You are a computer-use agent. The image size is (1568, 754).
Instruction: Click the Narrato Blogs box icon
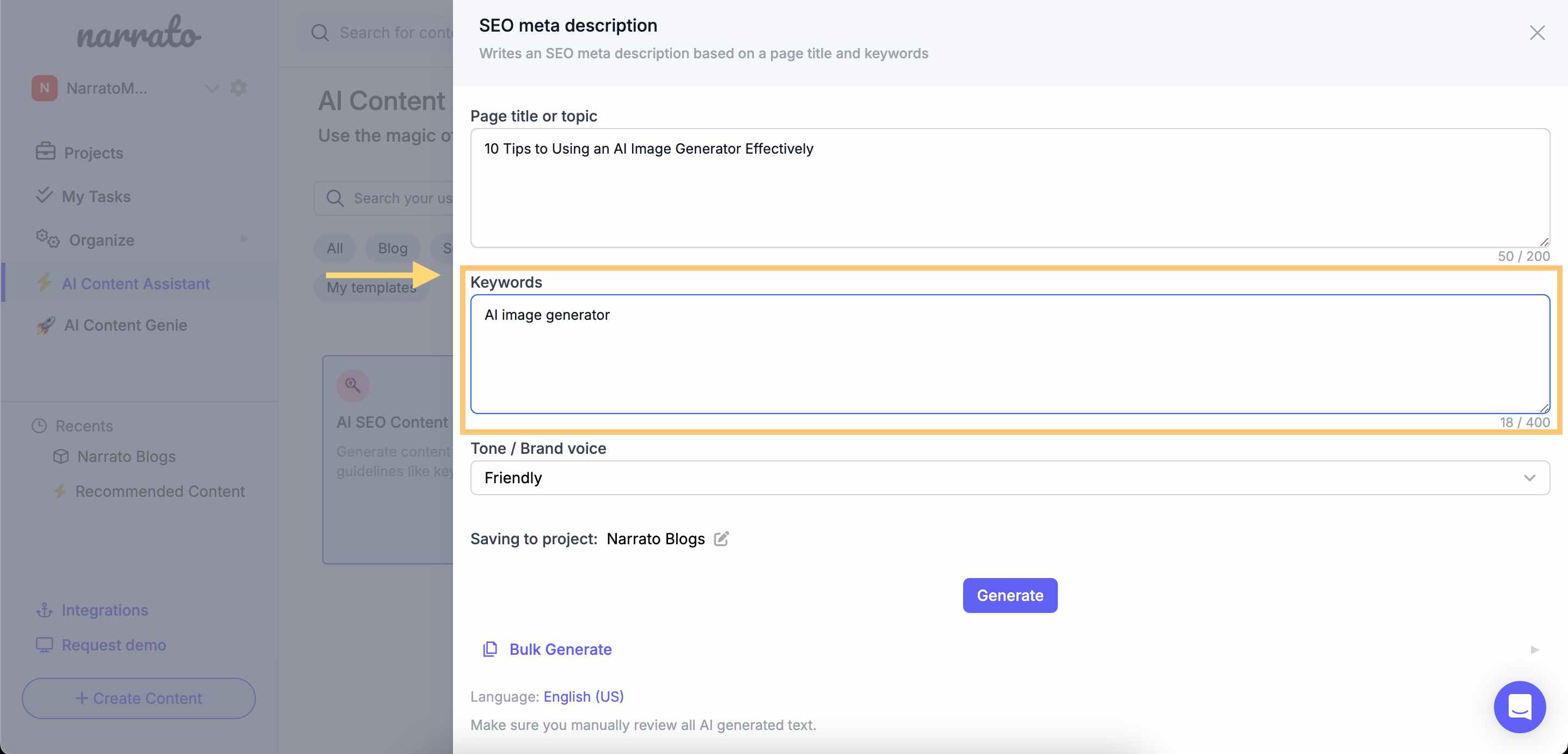61,456
